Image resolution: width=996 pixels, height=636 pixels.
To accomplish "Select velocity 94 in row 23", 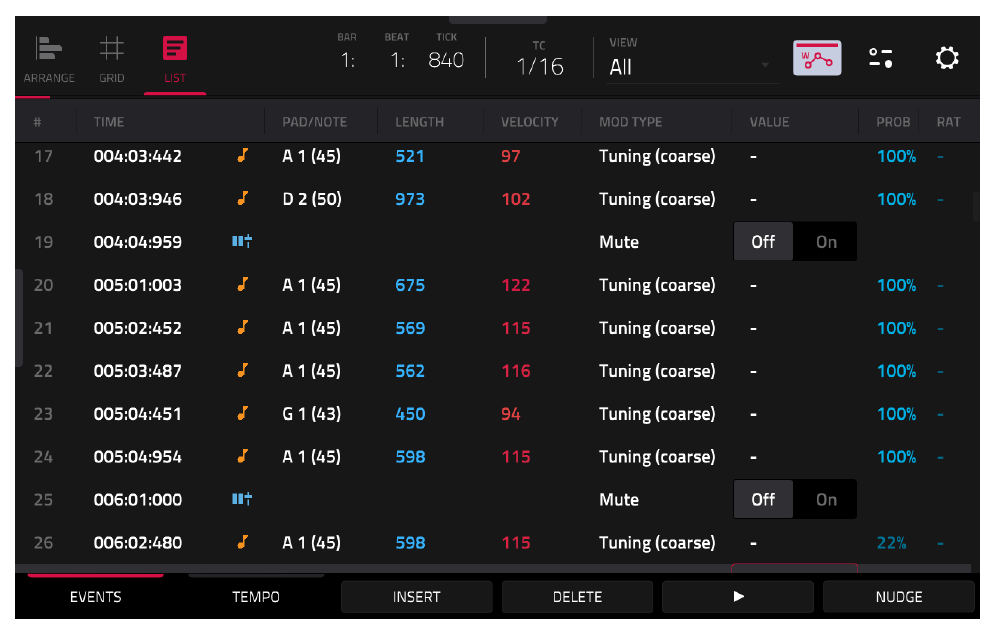I will click(510, 414).
